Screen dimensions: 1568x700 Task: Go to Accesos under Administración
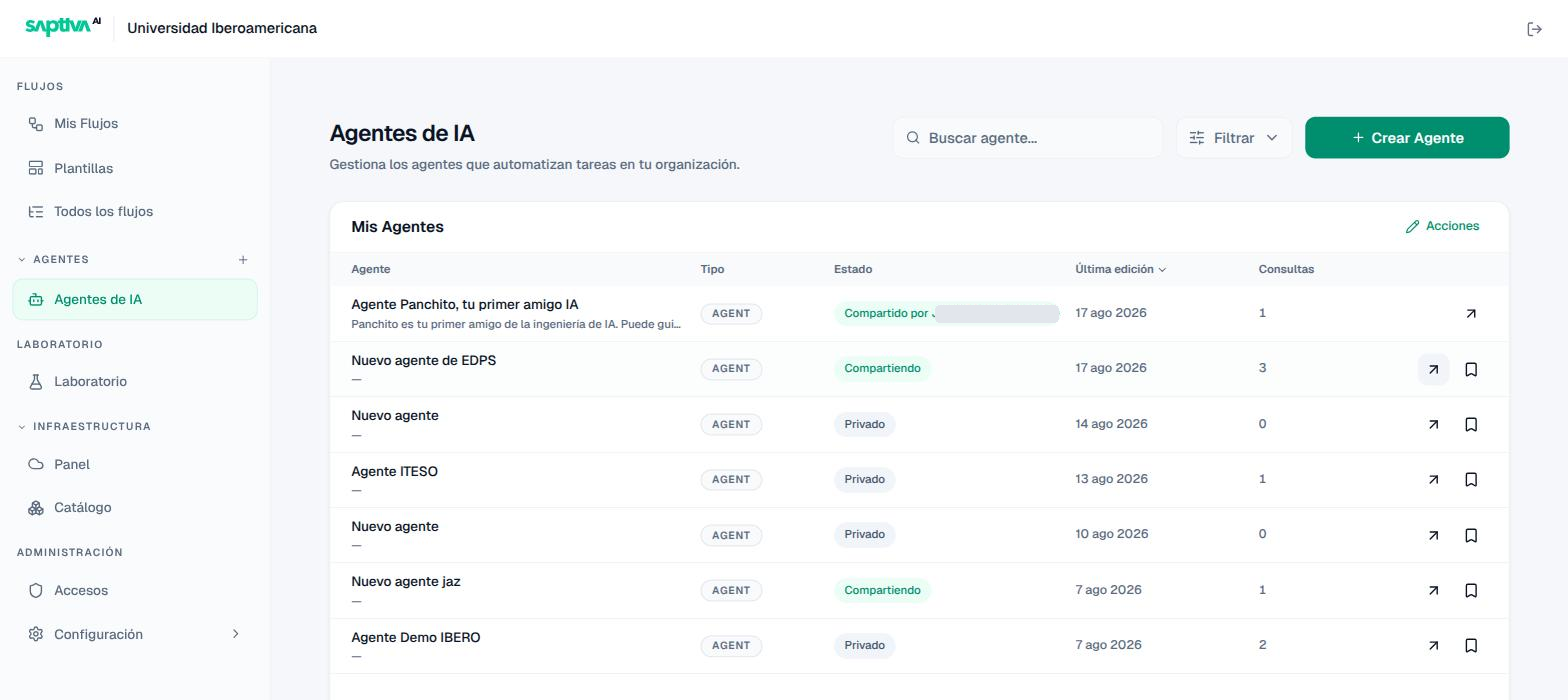[x=134, y=591]
